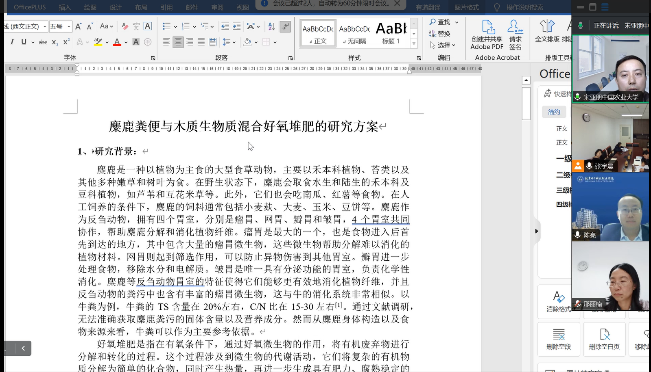Viewport: 651px width, 372px height.
Task: Click the increase font size icon
Action: coord(78,27)
